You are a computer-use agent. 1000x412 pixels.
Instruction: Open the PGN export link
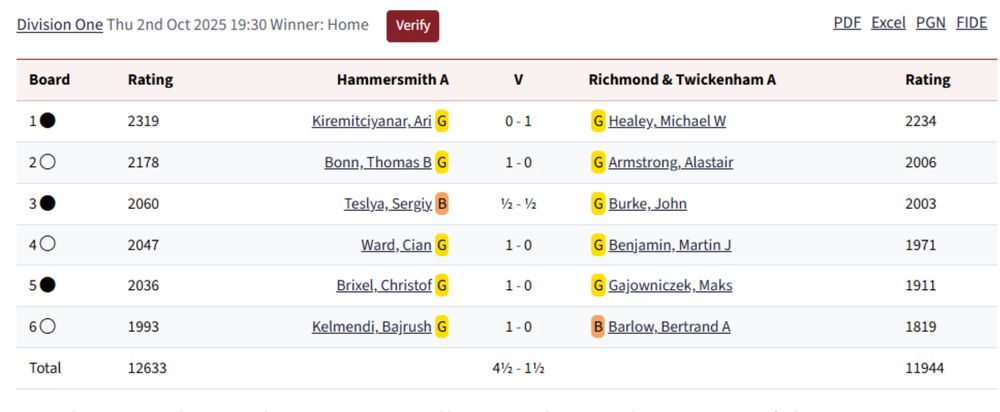point(930,23)
